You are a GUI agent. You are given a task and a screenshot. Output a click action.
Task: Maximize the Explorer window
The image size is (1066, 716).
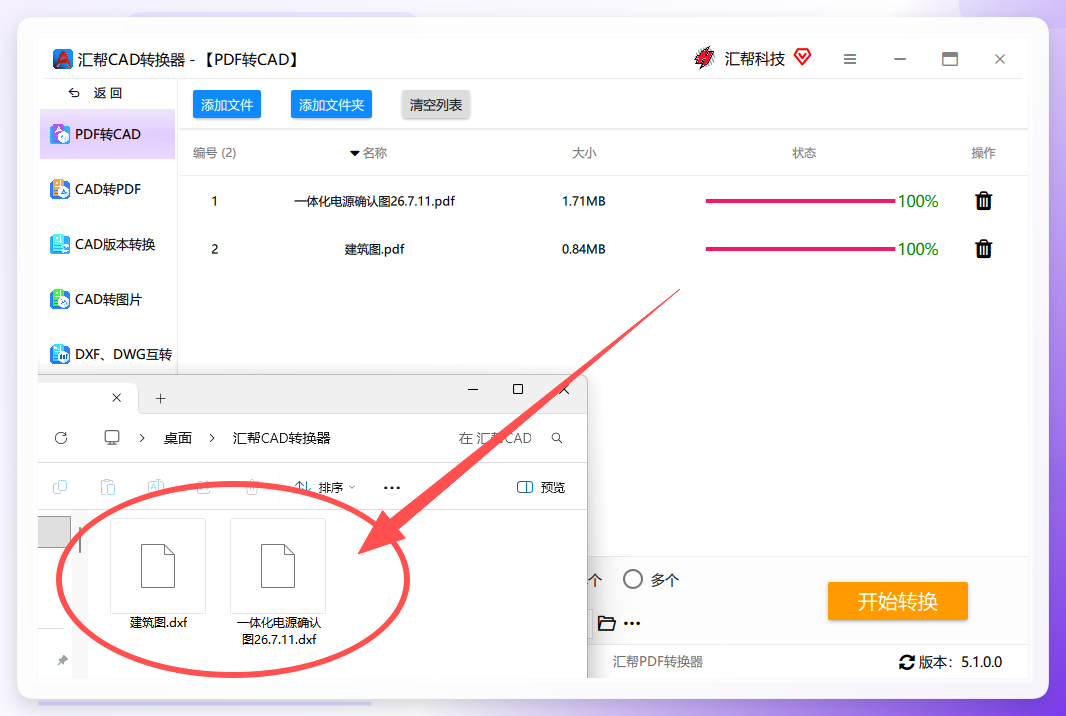(518, 389)
